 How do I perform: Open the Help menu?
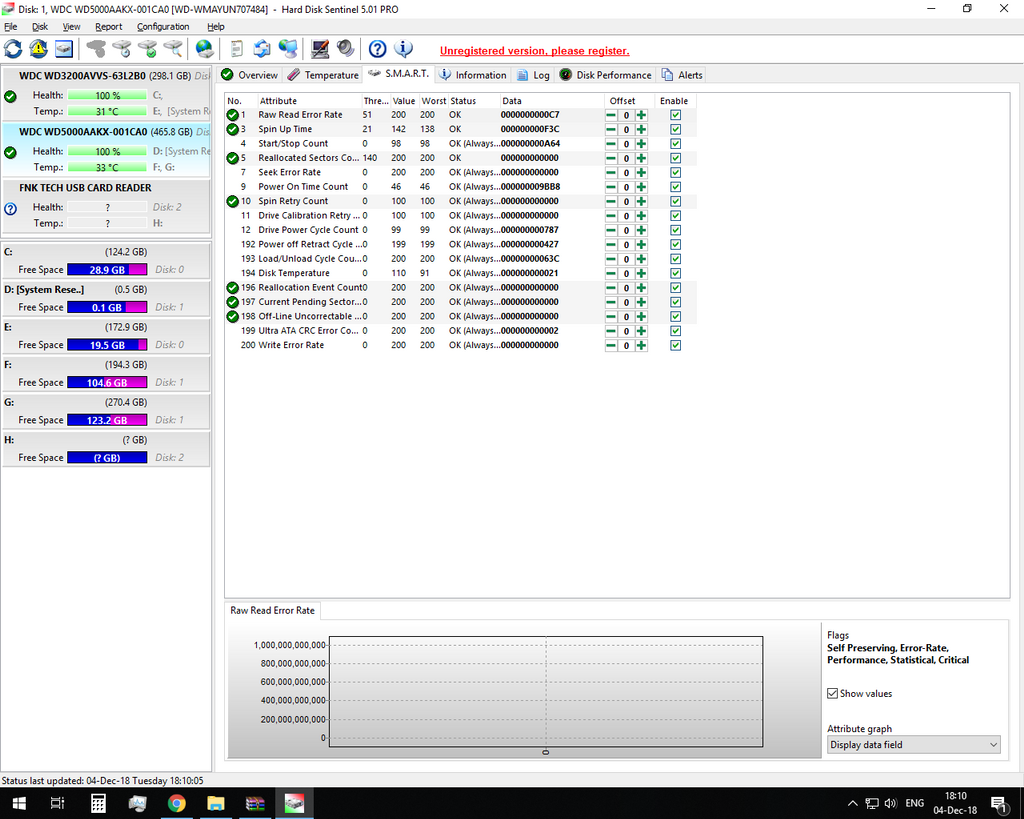click(x=216, y=27)
